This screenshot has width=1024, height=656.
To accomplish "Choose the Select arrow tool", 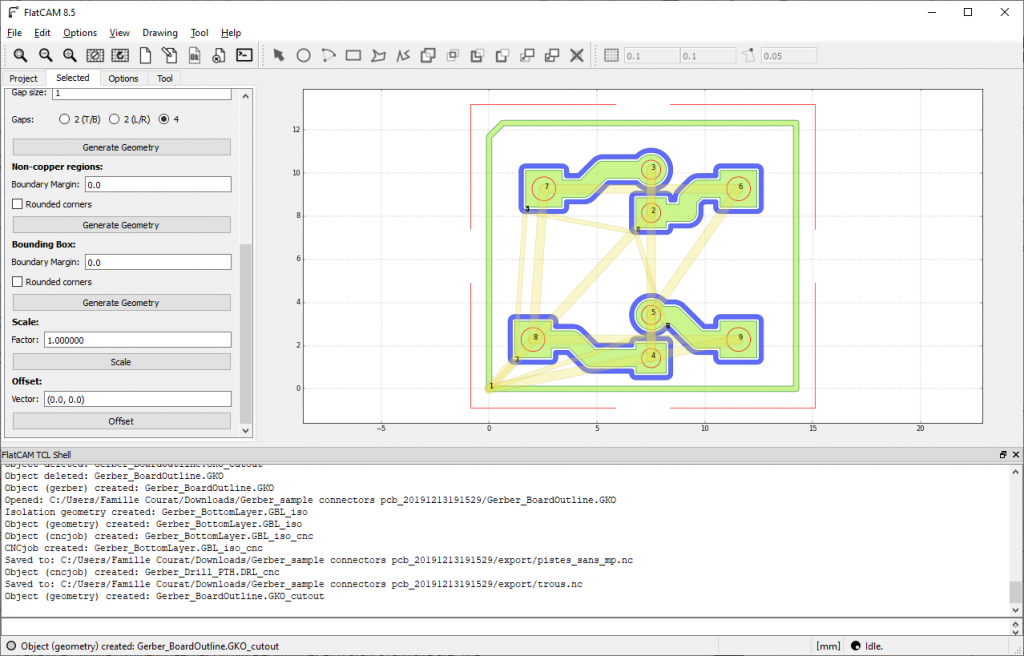I will tap(279, 56).
